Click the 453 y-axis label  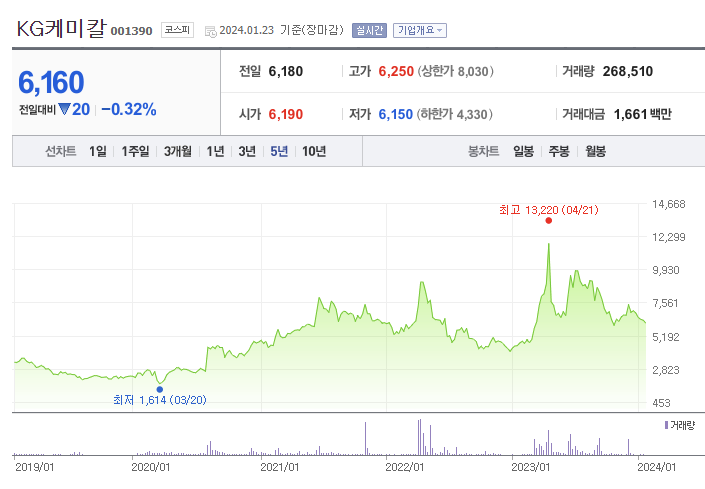pos(661,403)
